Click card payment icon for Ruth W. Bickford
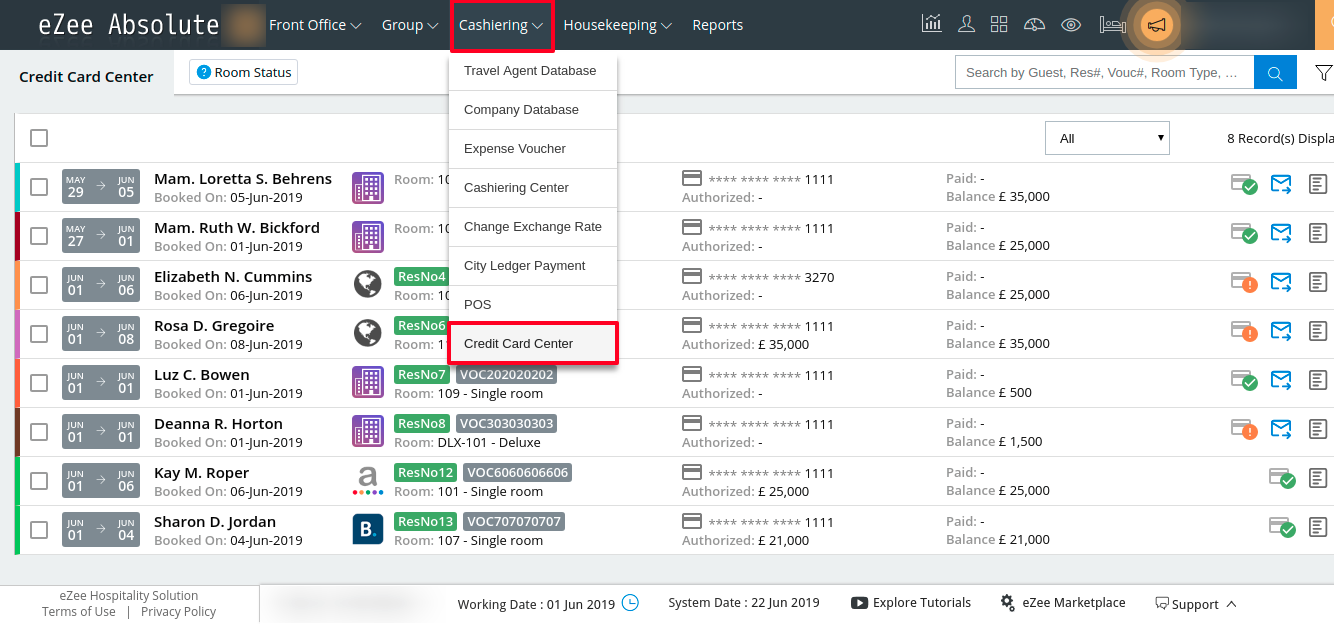Image resolution: width=1334 pixels, height=624 pixels. 1244,233
